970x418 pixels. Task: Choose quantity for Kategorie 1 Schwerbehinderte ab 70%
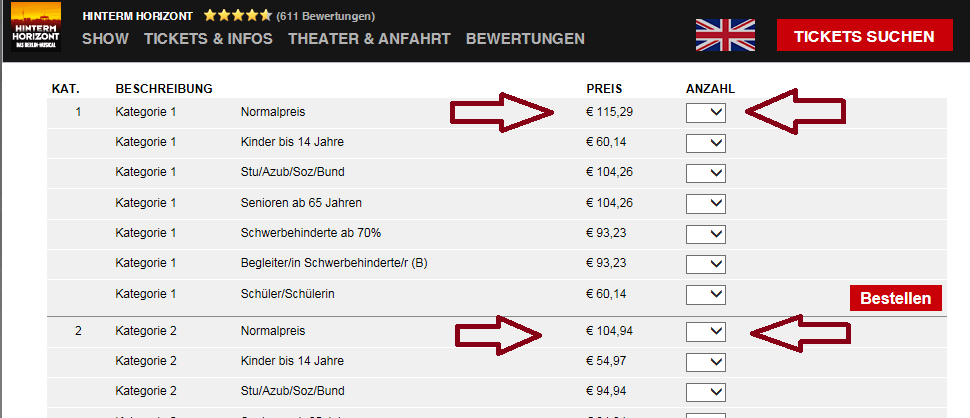pos(706,234)
